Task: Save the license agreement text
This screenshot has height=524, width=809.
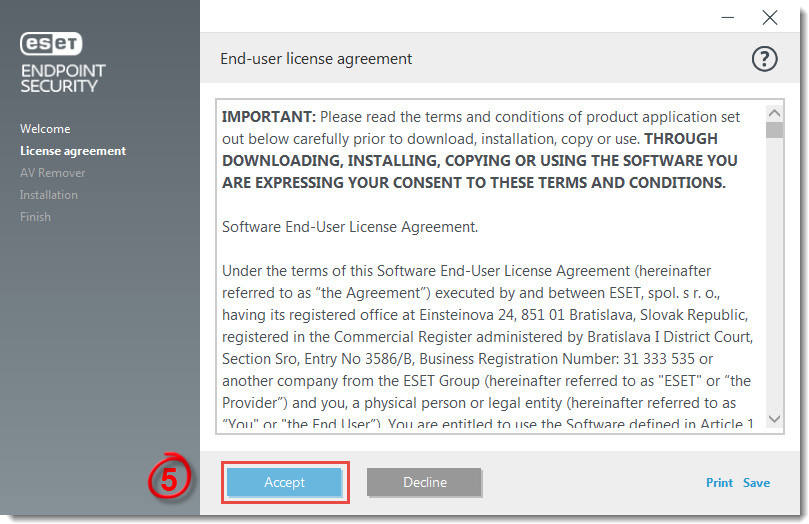Action: pos(756,483)
